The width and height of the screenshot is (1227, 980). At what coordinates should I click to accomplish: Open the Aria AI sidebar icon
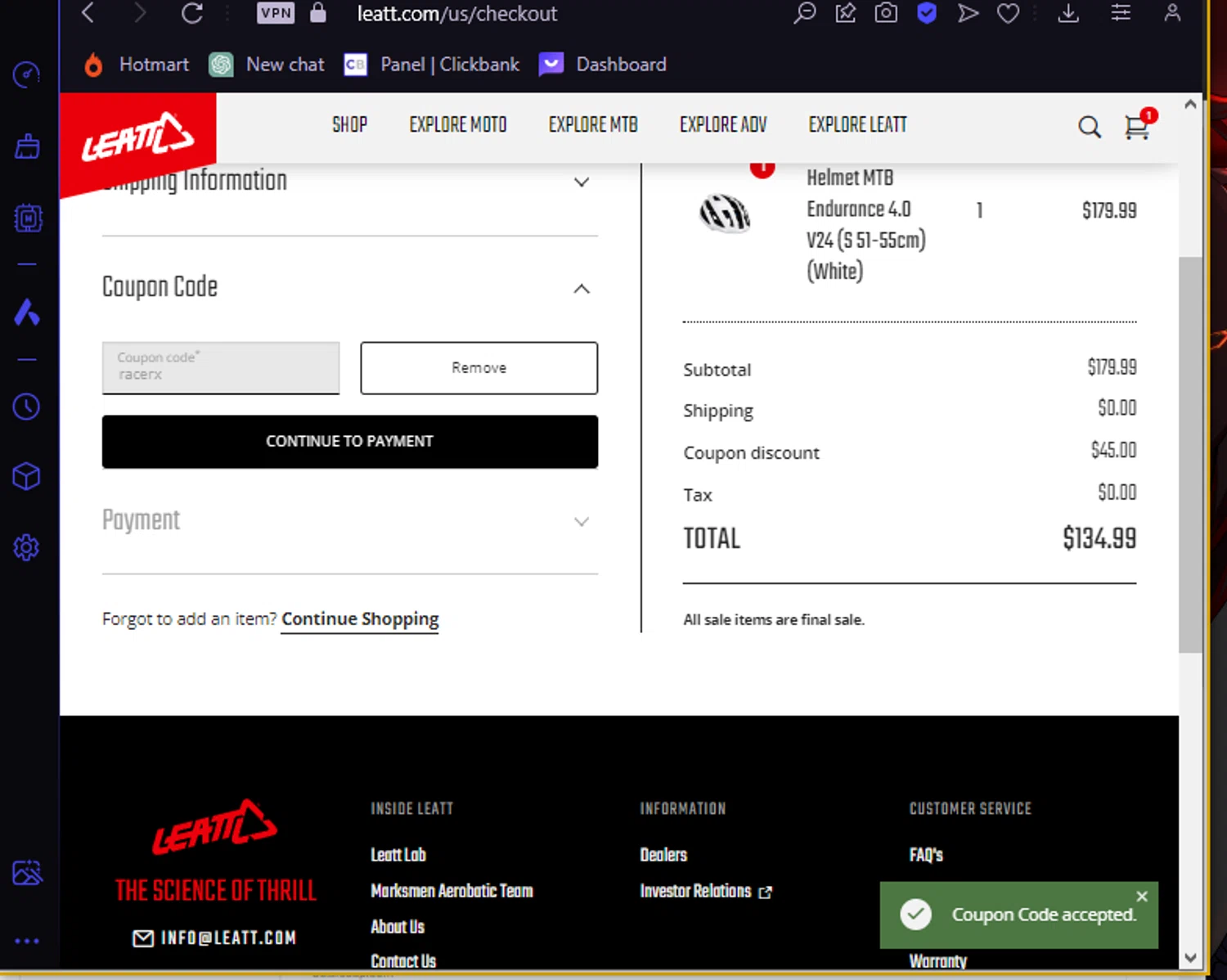click(x=27, y=312)
